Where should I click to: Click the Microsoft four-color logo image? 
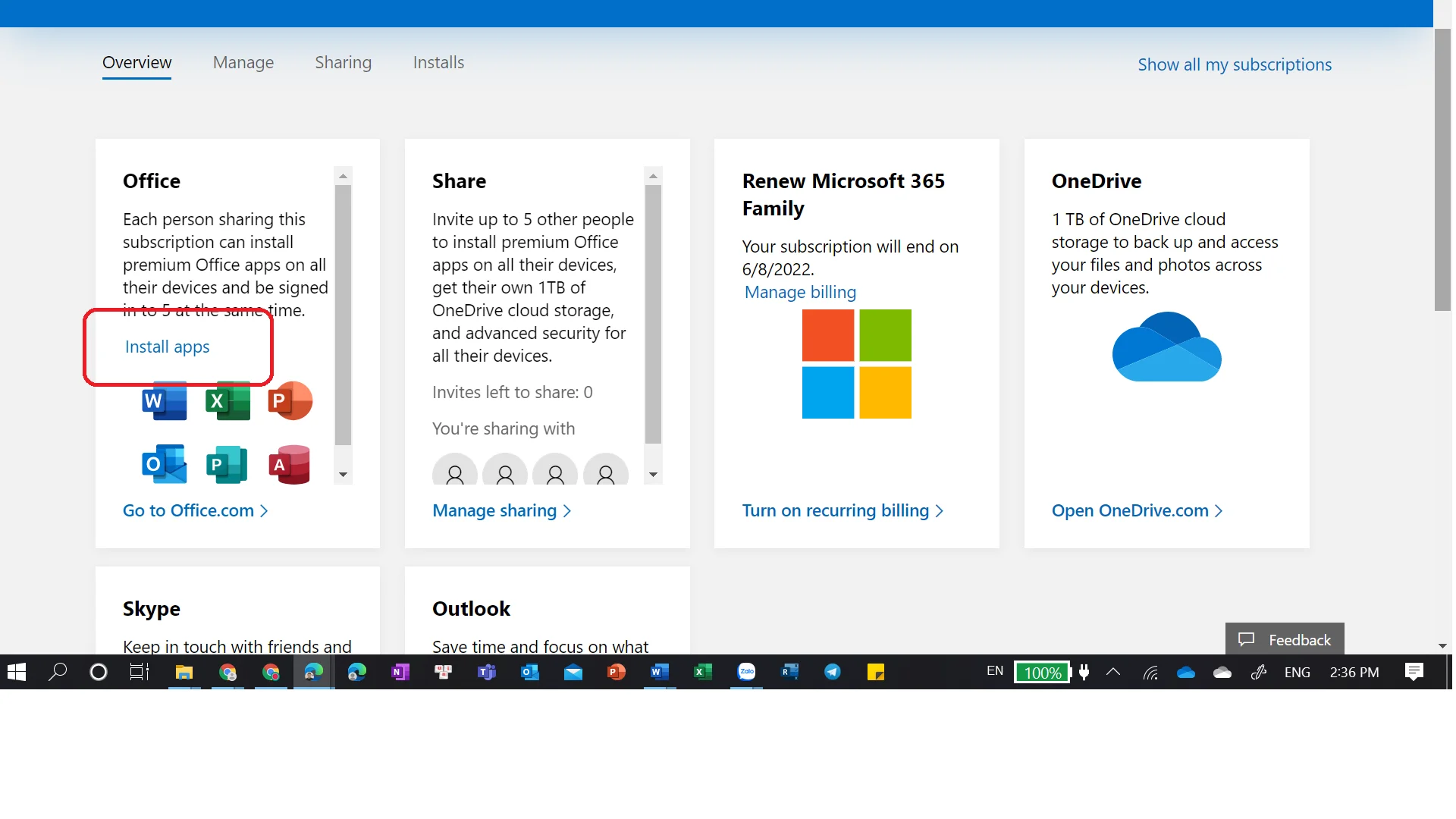(857, 364)
